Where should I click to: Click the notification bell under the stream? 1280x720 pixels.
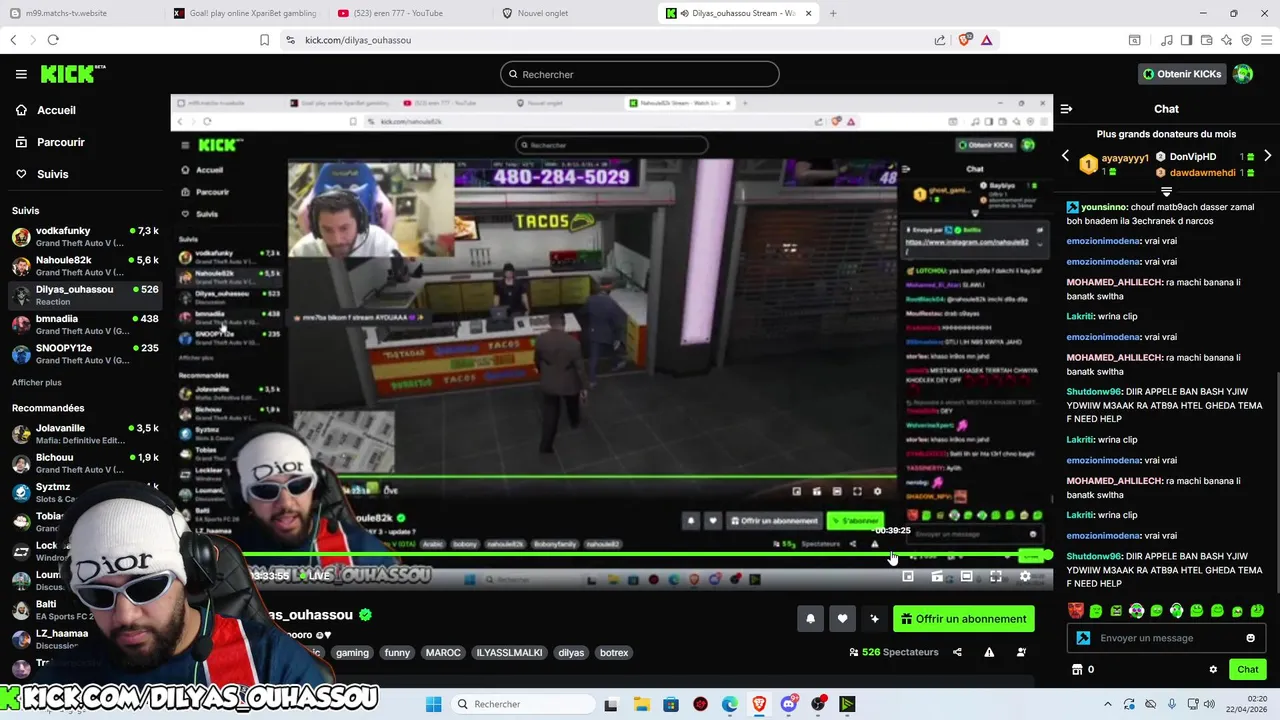point(810,619)
